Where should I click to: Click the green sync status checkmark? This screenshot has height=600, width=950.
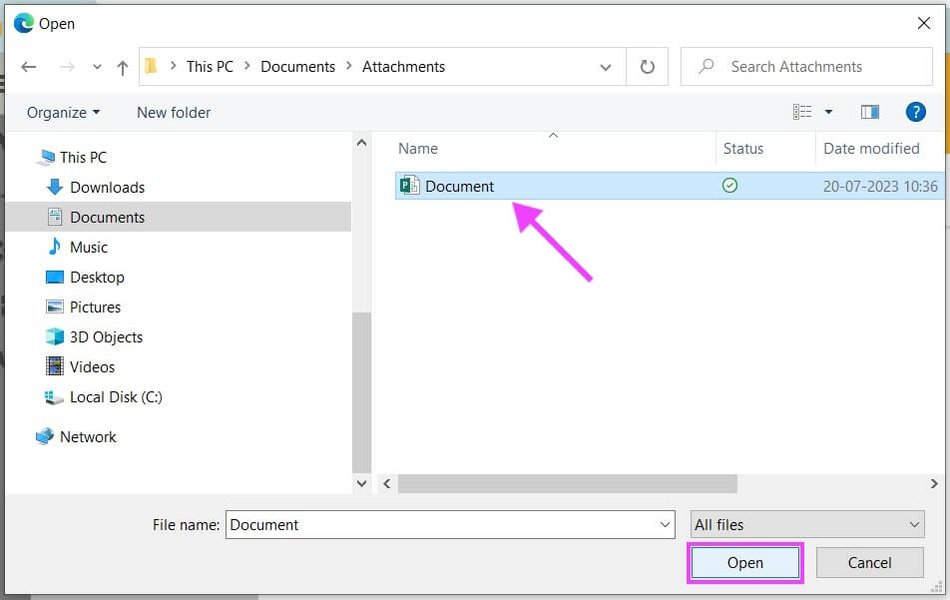click(x=730, y=185)
